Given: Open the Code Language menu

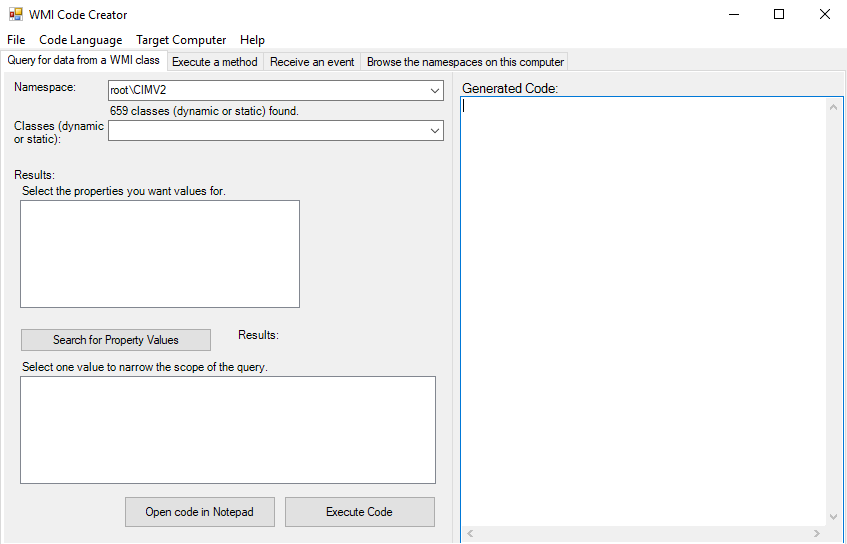Looking at the screenshot, I should [x=80, y=40].
